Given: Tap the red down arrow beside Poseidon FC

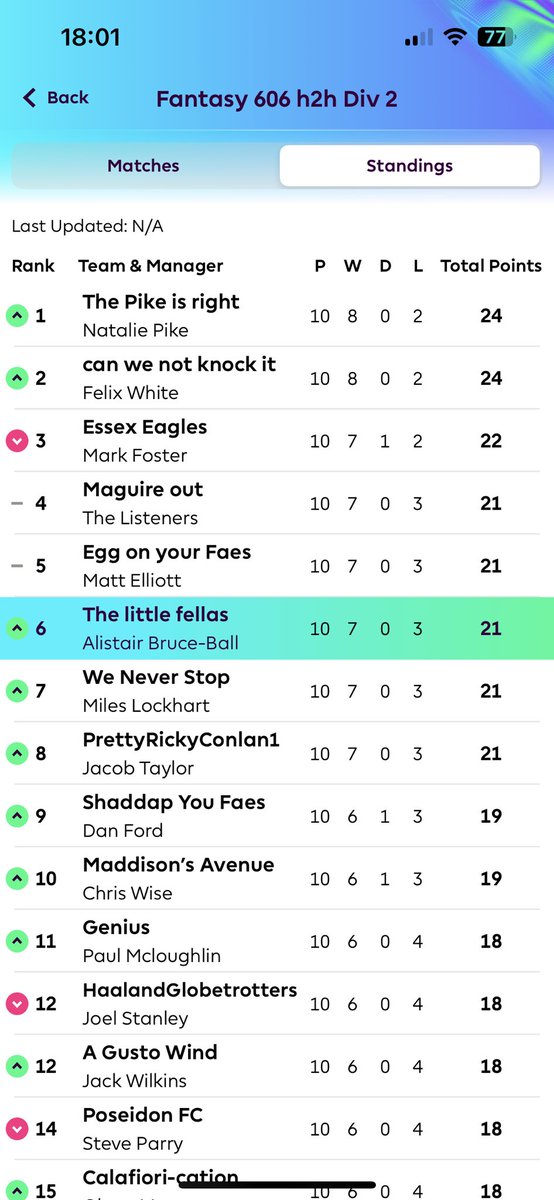Looking at the screenshot, I should [x=16, y=1129].
